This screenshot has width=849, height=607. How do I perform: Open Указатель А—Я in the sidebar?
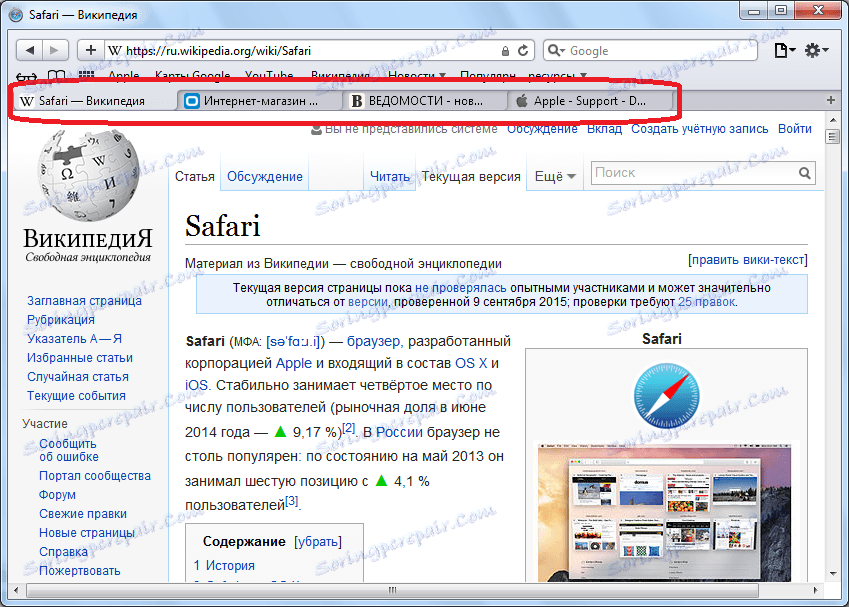[x=74, y=338]
